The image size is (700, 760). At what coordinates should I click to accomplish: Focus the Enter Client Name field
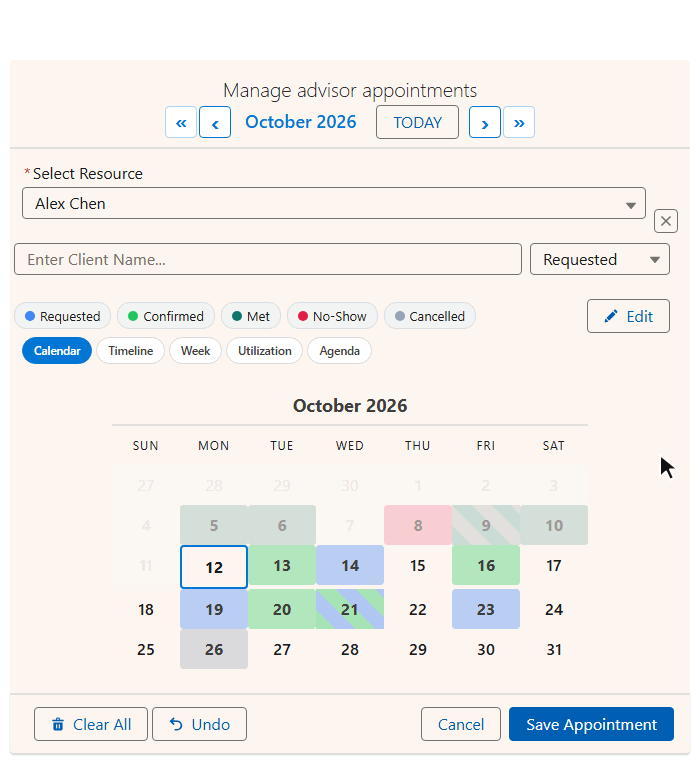coord(268,259)
